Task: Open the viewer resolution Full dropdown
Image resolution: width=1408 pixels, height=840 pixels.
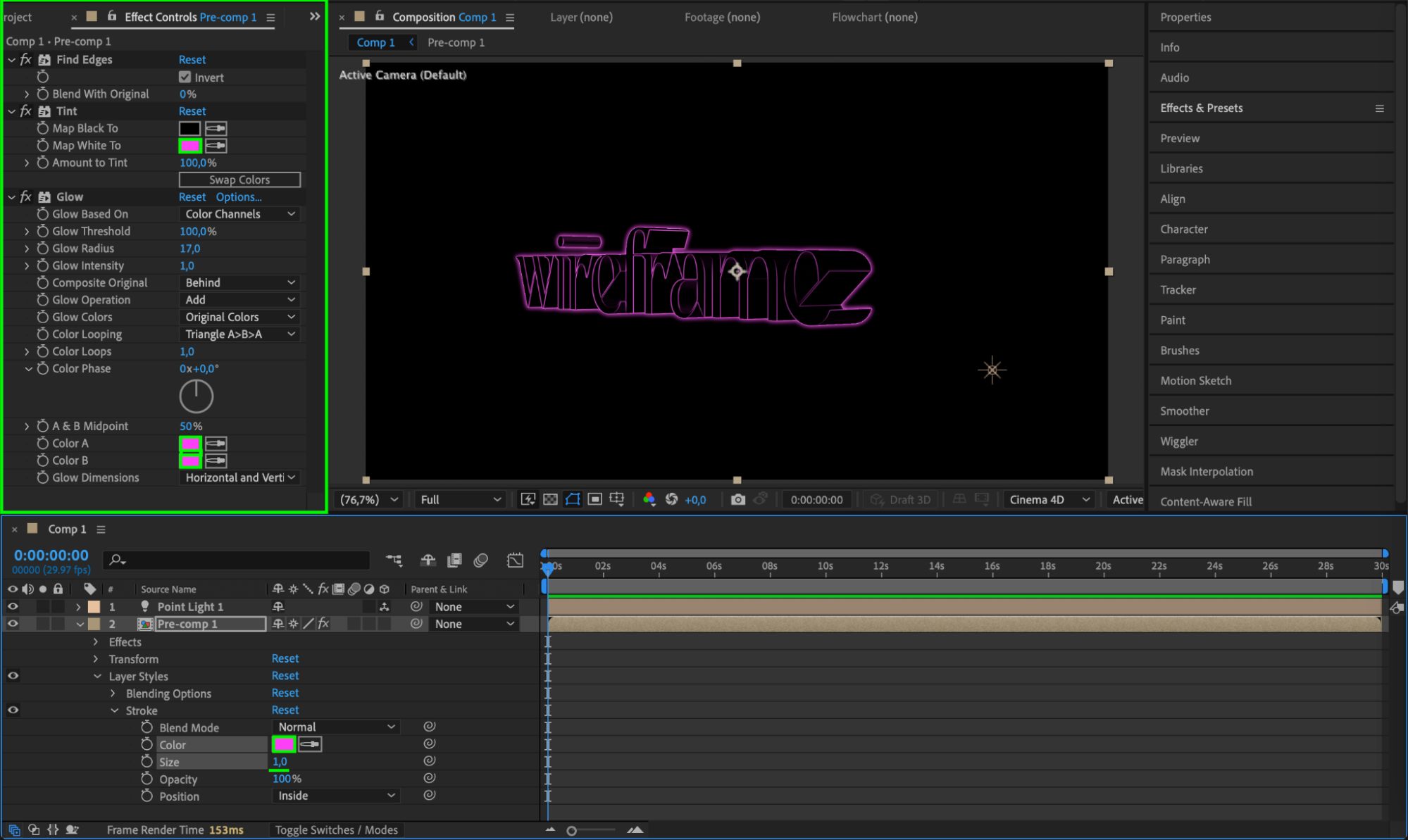Action: tap(460, 499)
